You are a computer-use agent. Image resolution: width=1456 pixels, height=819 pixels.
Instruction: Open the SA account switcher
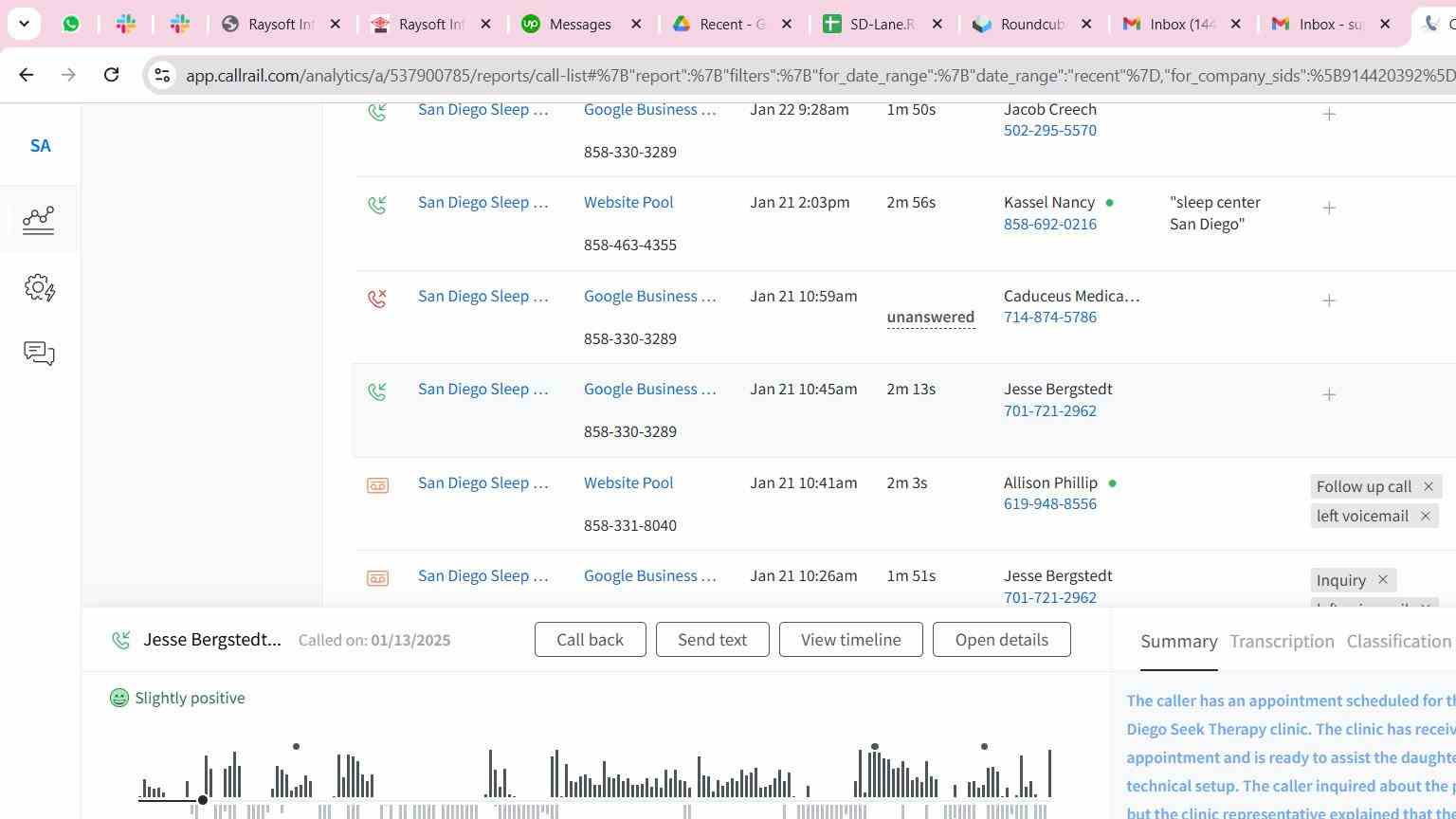pyautogui.click(x=40, y=146)
